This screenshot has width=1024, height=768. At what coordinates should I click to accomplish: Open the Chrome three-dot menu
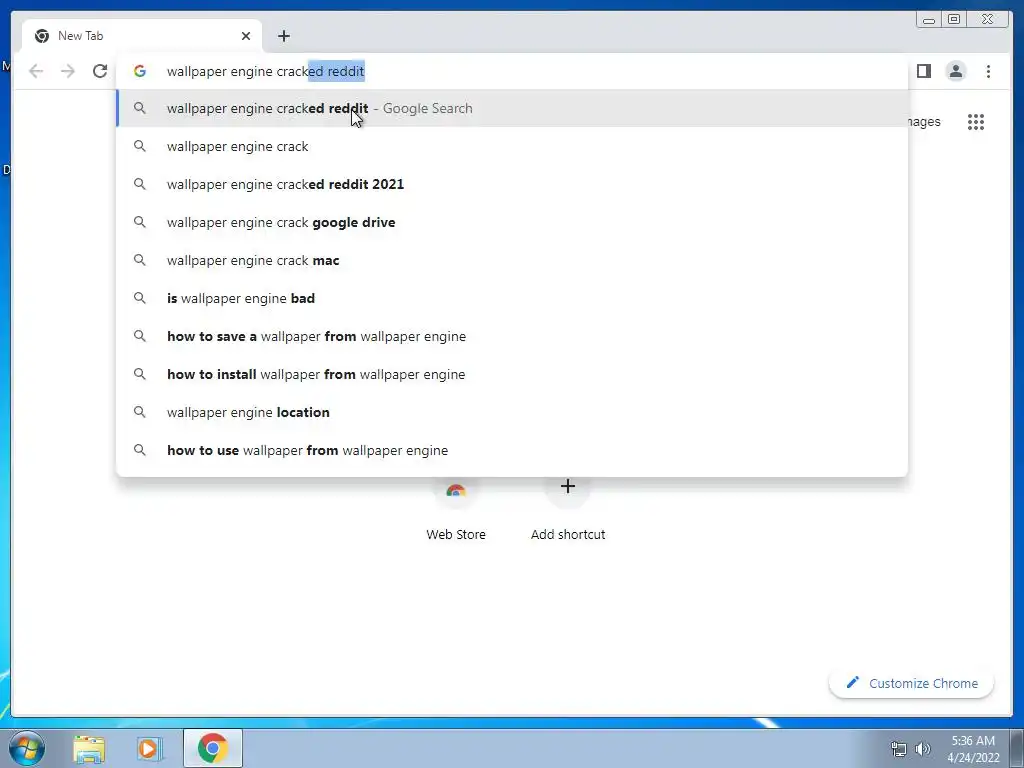[x=988, y=71]
